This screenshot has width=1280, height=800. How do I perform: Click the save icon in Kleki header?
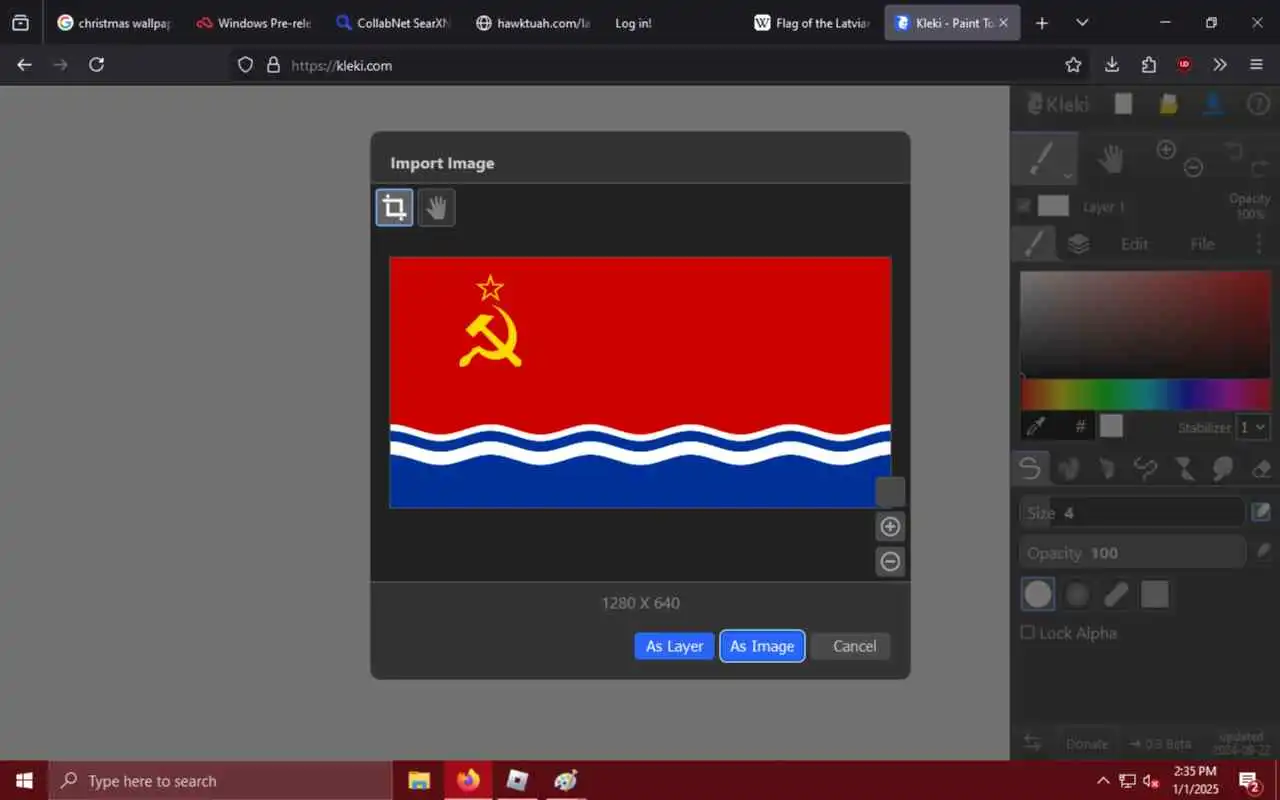pyautogui.click(x=1213, y=103)
